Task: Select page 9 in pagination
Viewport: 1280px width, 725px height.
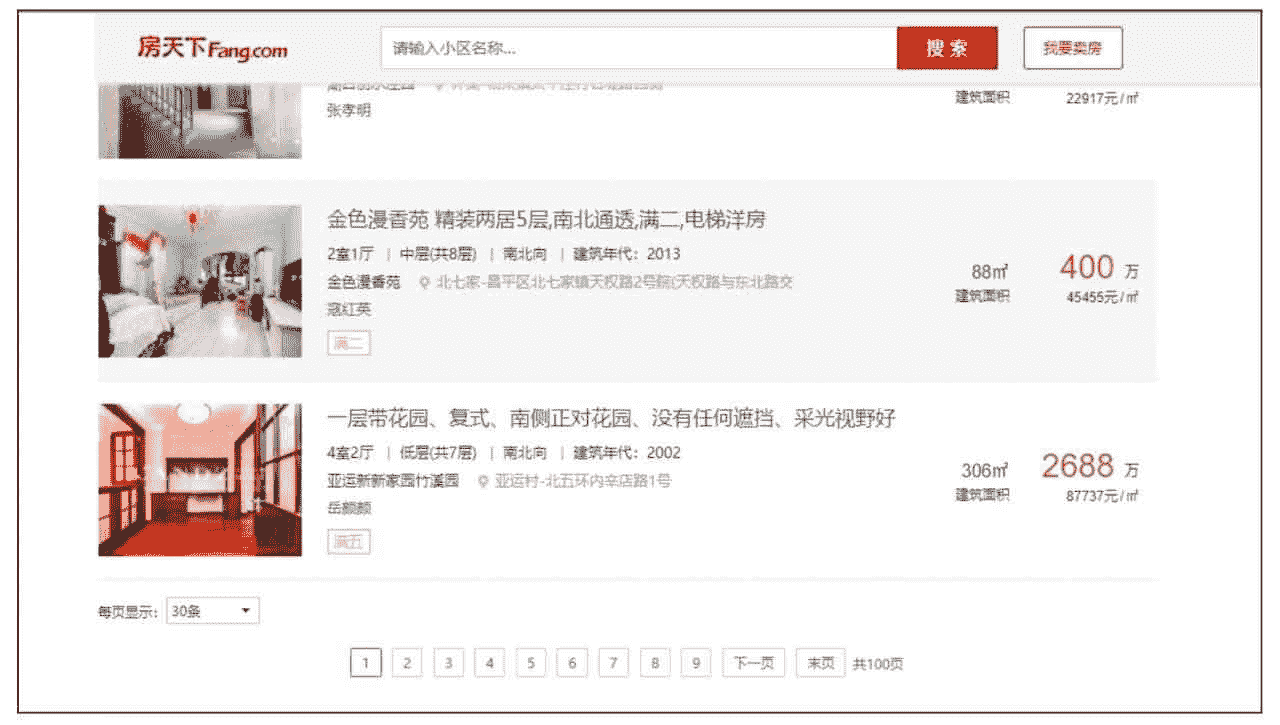Action: [695, 663]
